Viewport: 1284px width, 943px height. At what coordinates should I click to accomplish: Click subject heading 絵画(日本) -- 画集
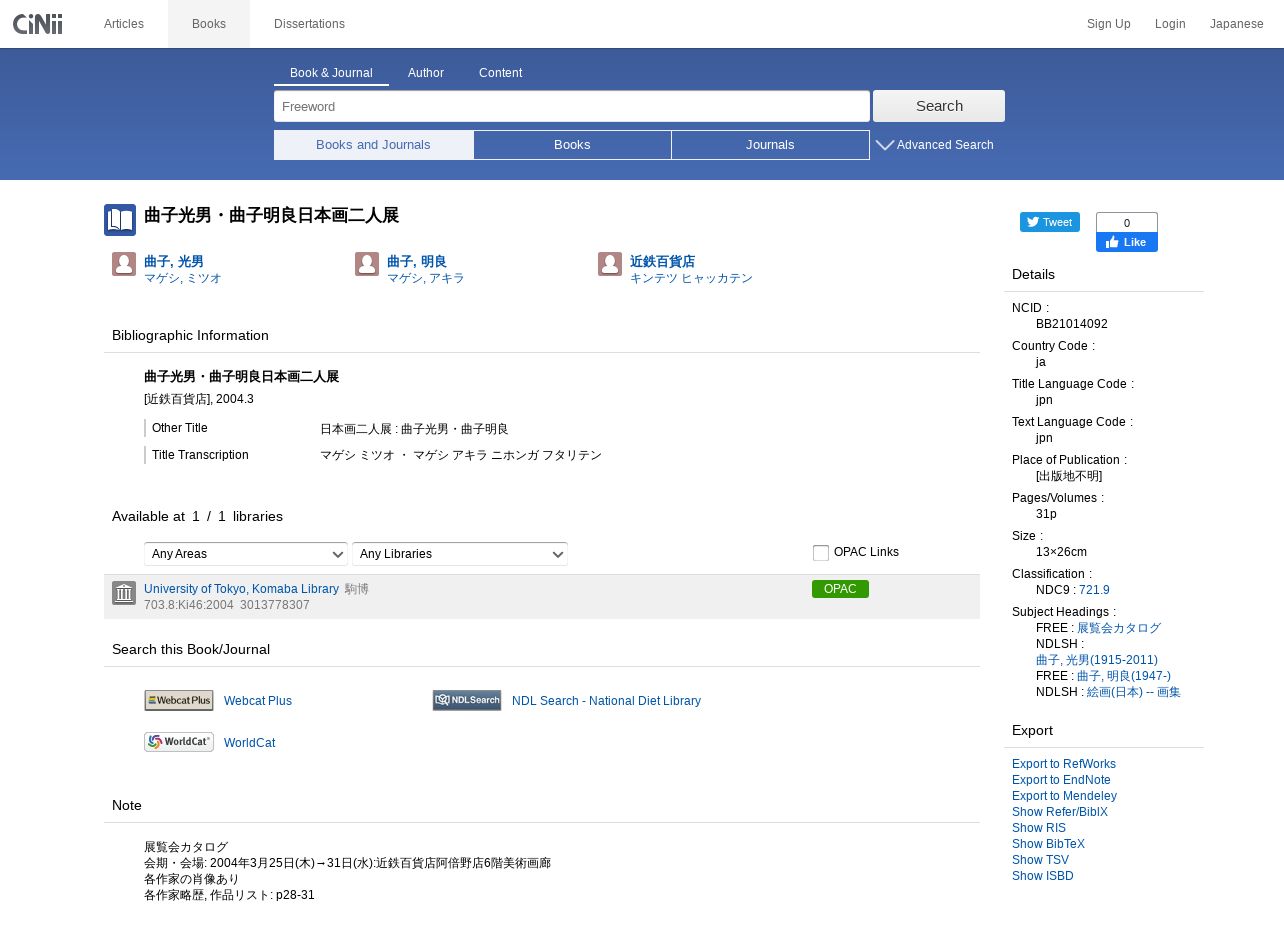(1134, 692)
